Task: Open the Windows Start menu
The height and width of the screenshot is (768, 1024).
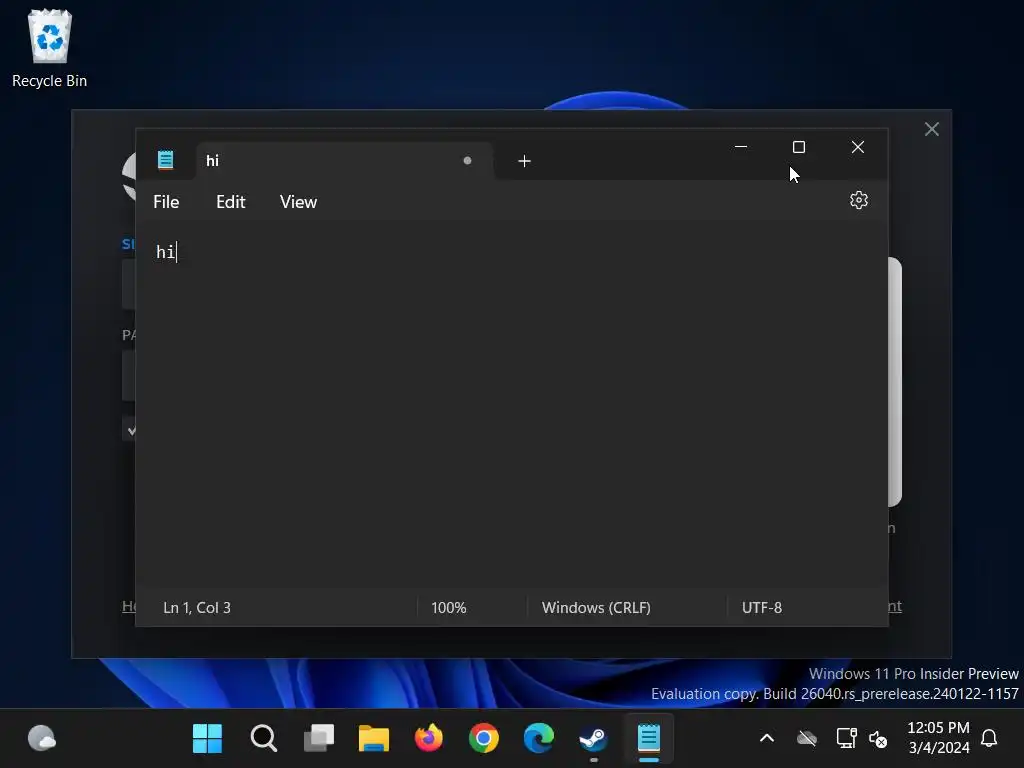Action: (x=208, y=739)
